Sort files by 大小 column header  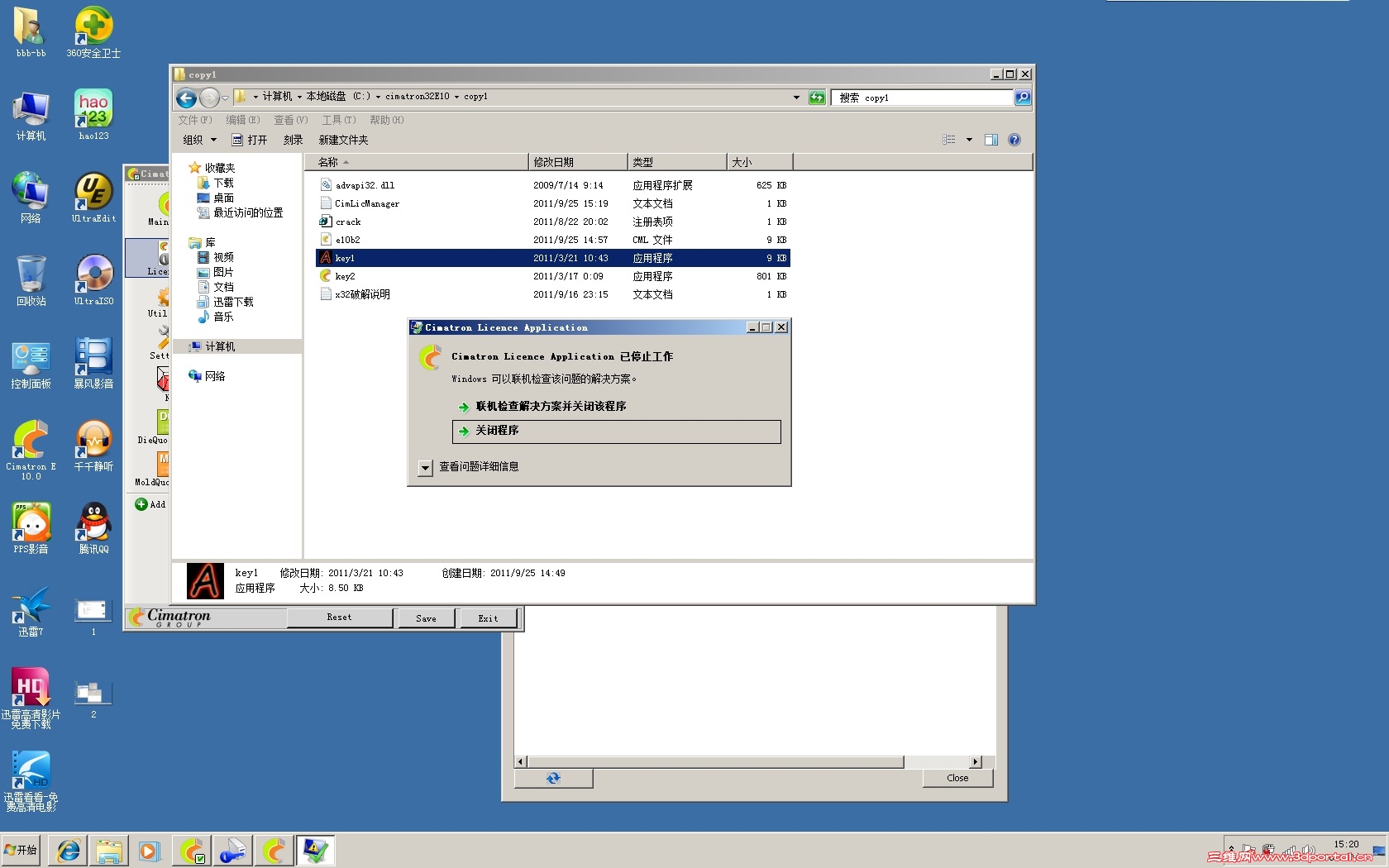760,162
